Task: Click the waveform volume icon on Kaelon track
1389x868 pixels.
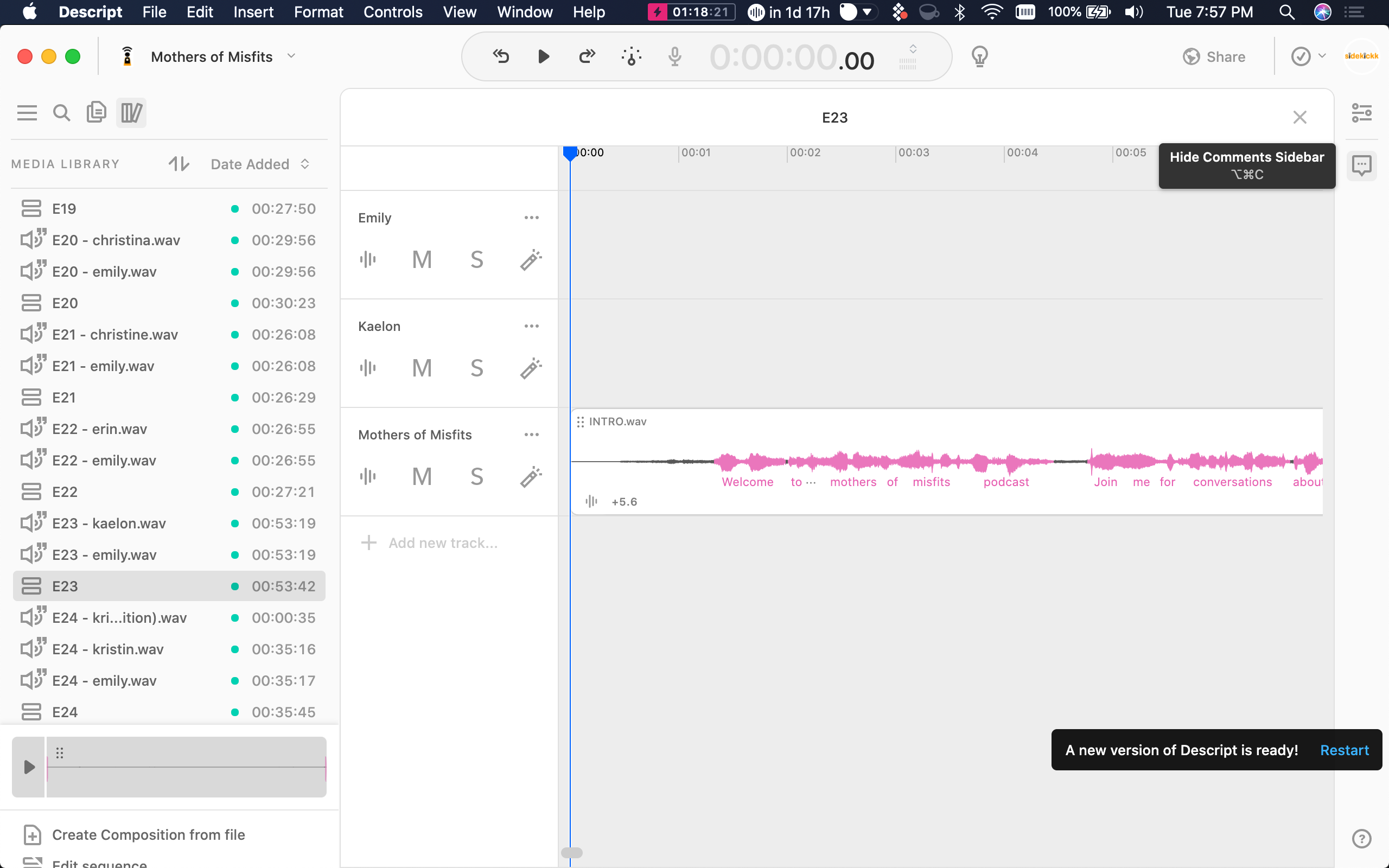Action: tap(368, 367)
